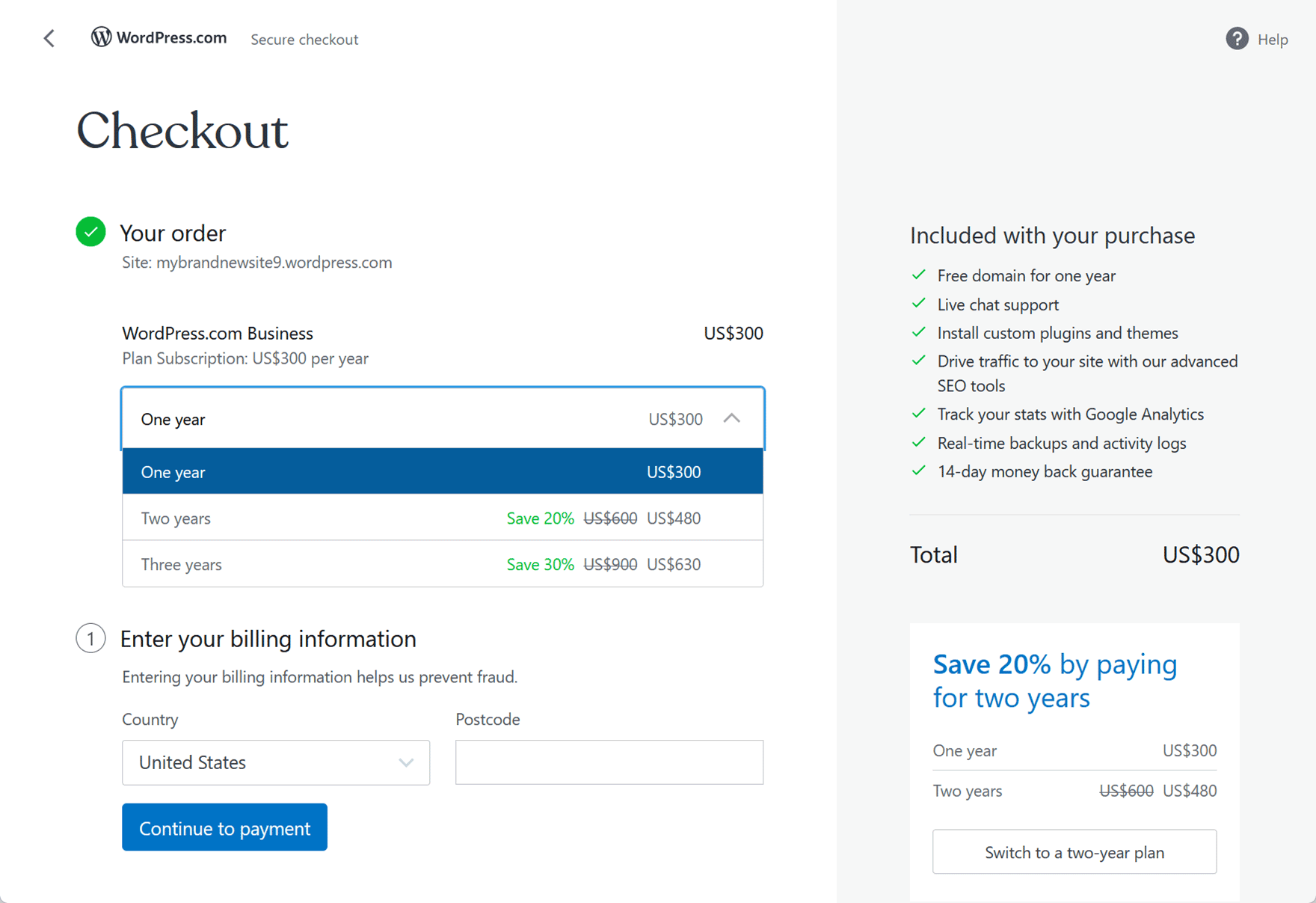Click Plan Subscription: US$300 per year text
Viewport: 1316px width, 903px height.
coord(245,358)
